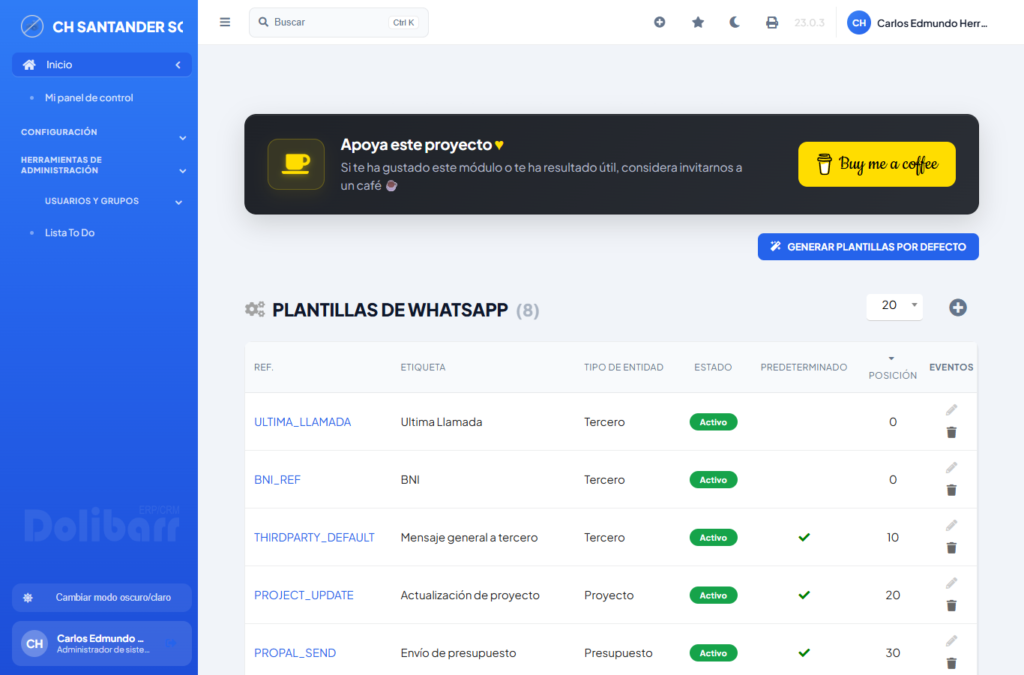Click the Inicio home icon

tap(29, 65)
